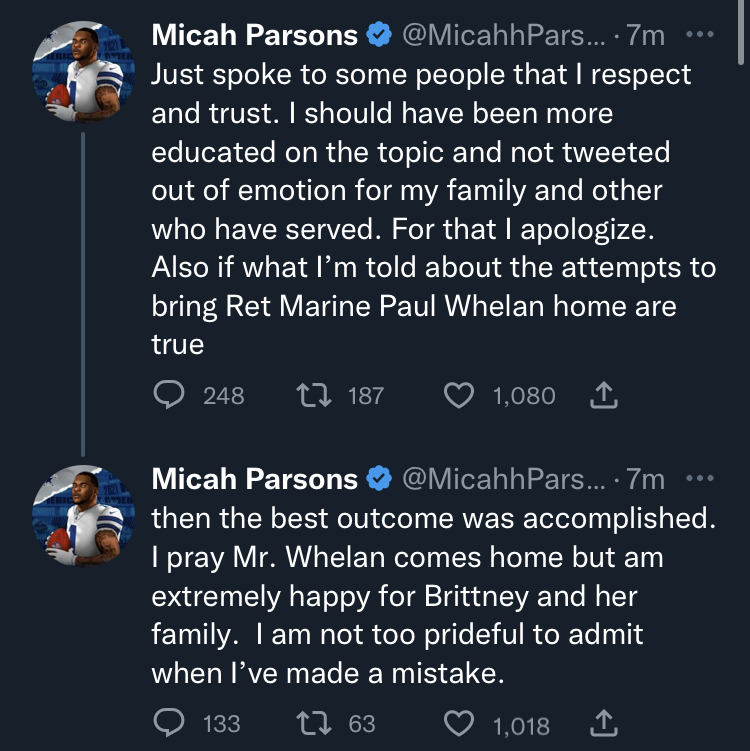
Task: Open the three-dot menu on second tweet
Action: 700,478
